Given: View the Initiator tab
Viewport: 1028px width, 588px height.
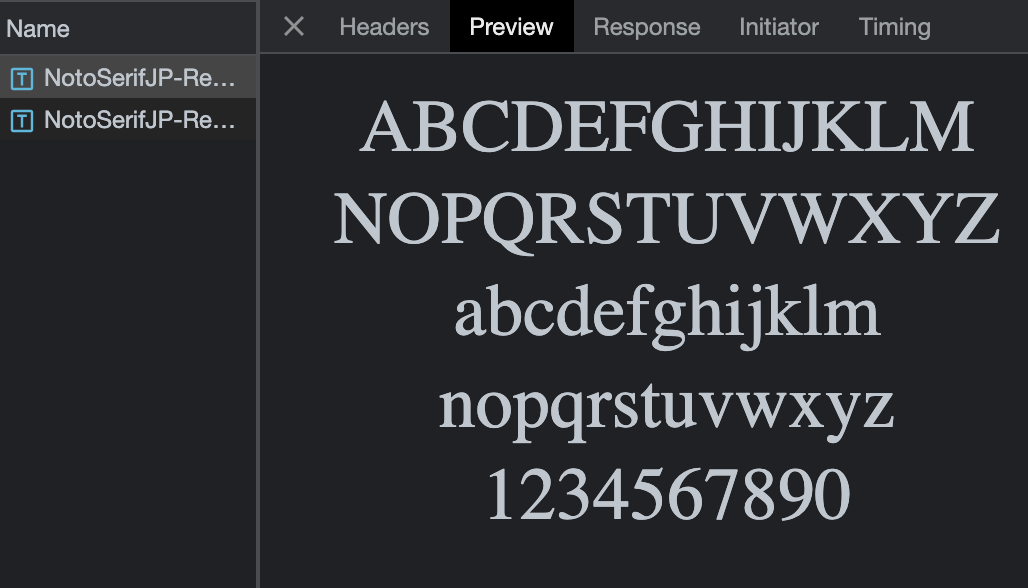Looking at the screenshot, I should 778,27.
